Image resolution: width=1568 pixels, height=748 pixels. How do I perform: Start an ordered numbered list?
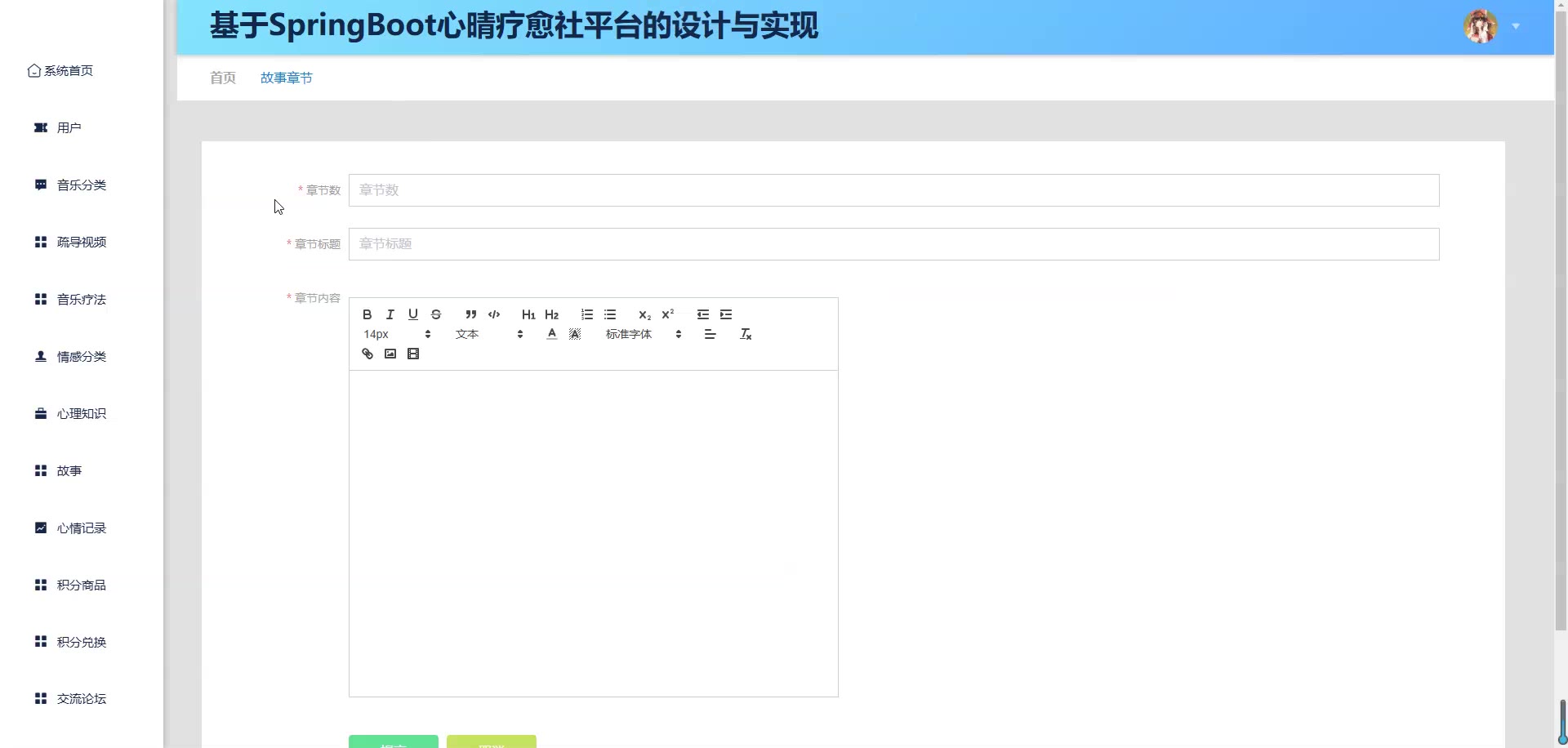click(587, 314)
